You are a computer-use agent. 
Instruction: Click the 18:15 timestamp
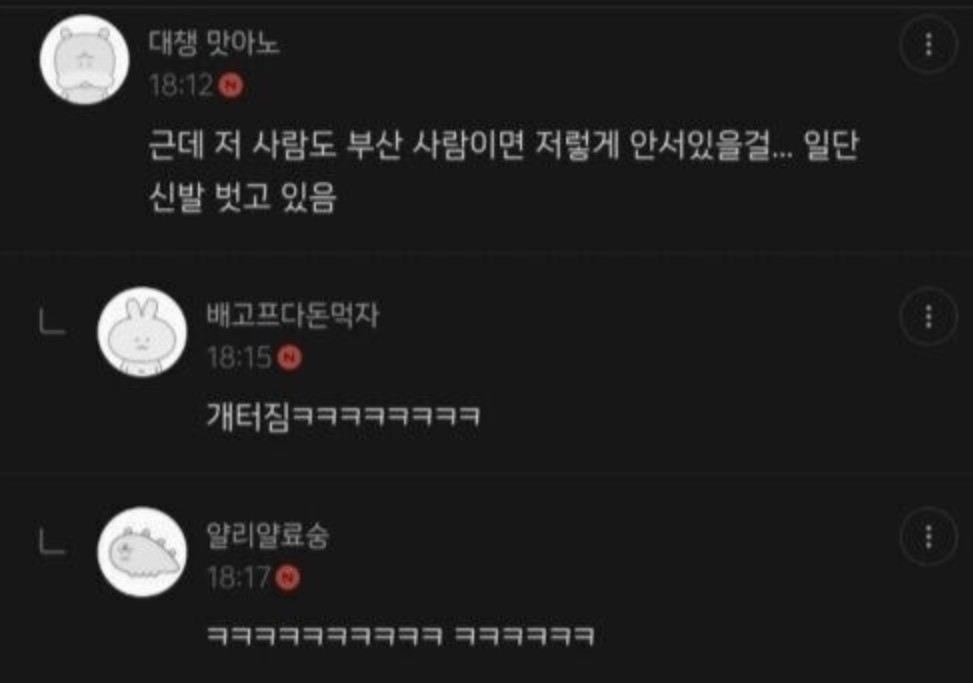click(239, 357)
